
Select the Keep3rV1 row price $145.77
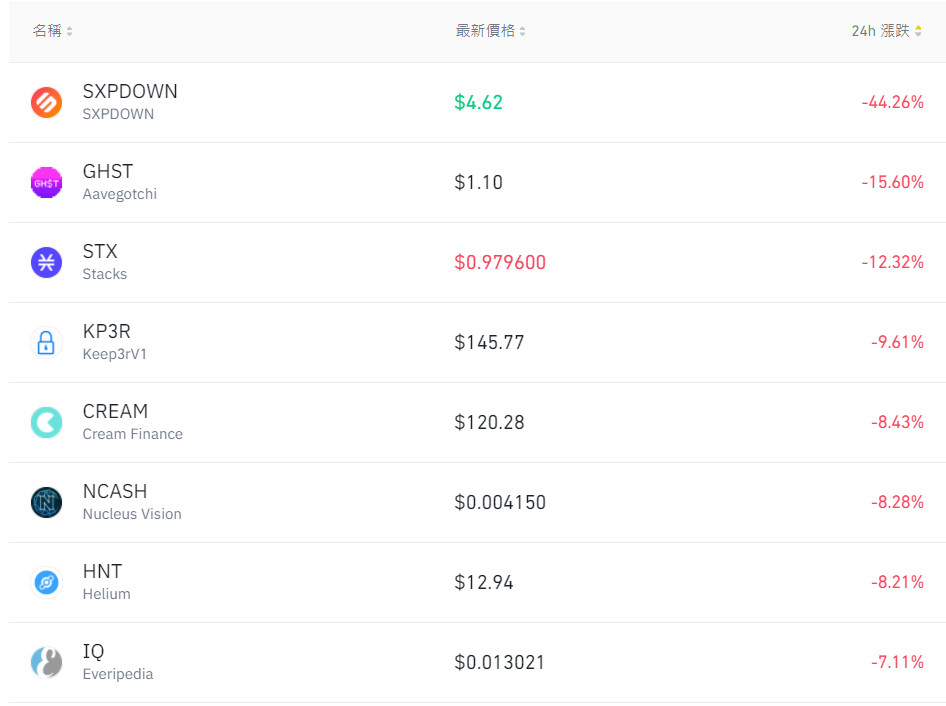[489, 343]
